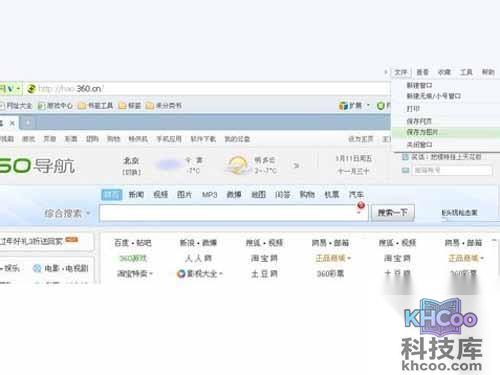Focus the email account field at right
The height and width of the screenshot is (375, 500).
(x=452, y=171)
